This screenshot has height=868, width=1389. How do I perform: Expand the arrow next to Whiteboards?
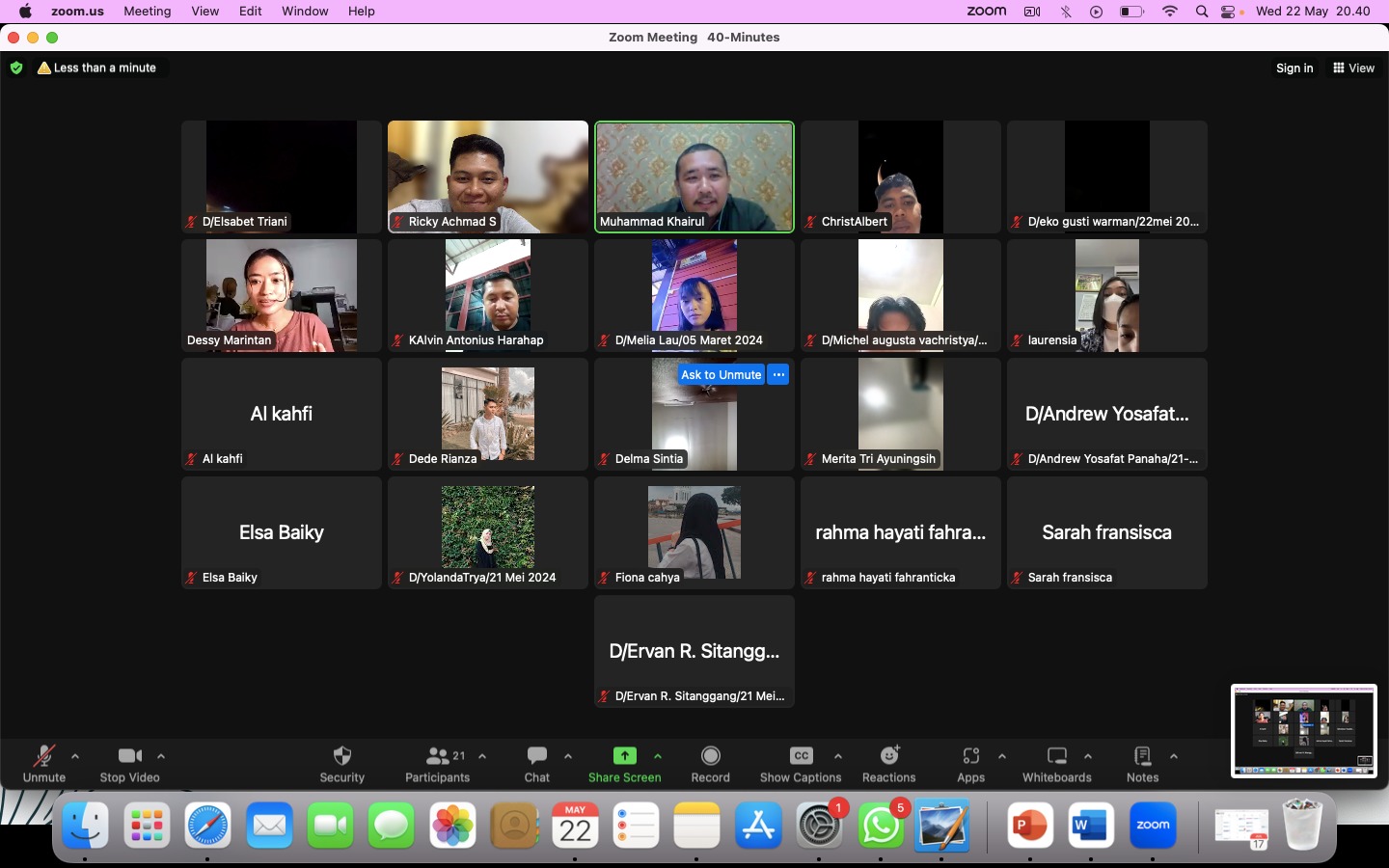click(x=1088, y=756)
